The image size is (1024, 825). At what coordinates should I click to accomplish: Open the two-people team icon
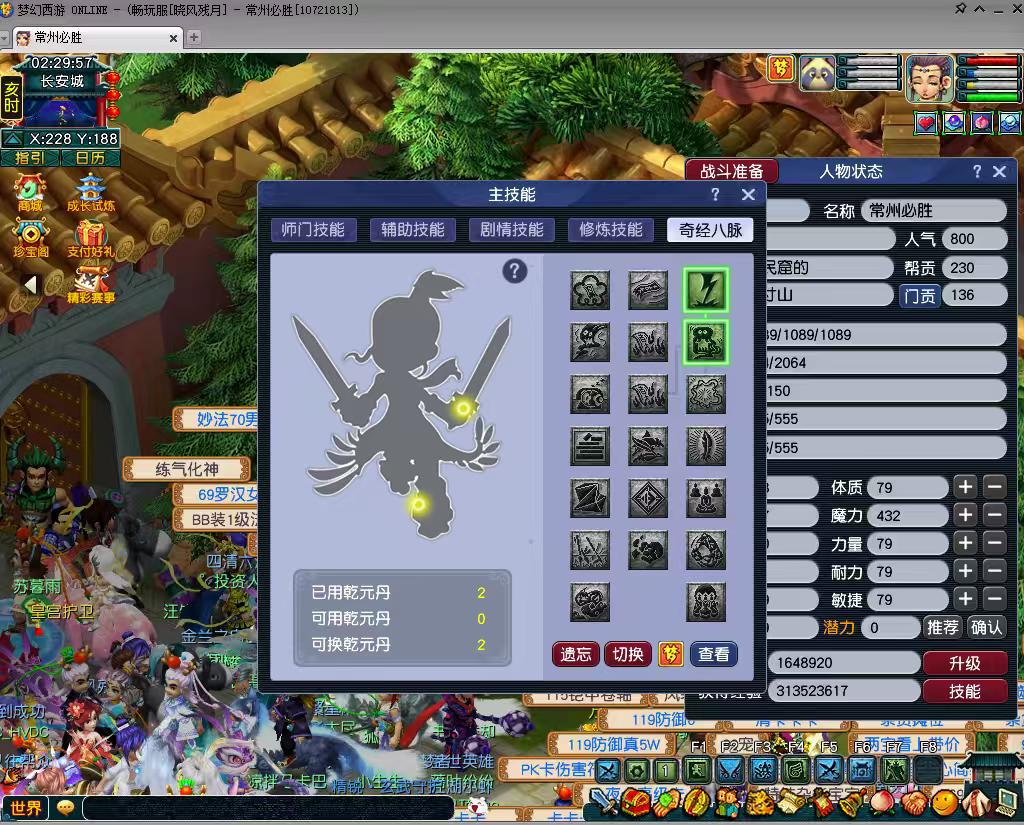[729, 803]
